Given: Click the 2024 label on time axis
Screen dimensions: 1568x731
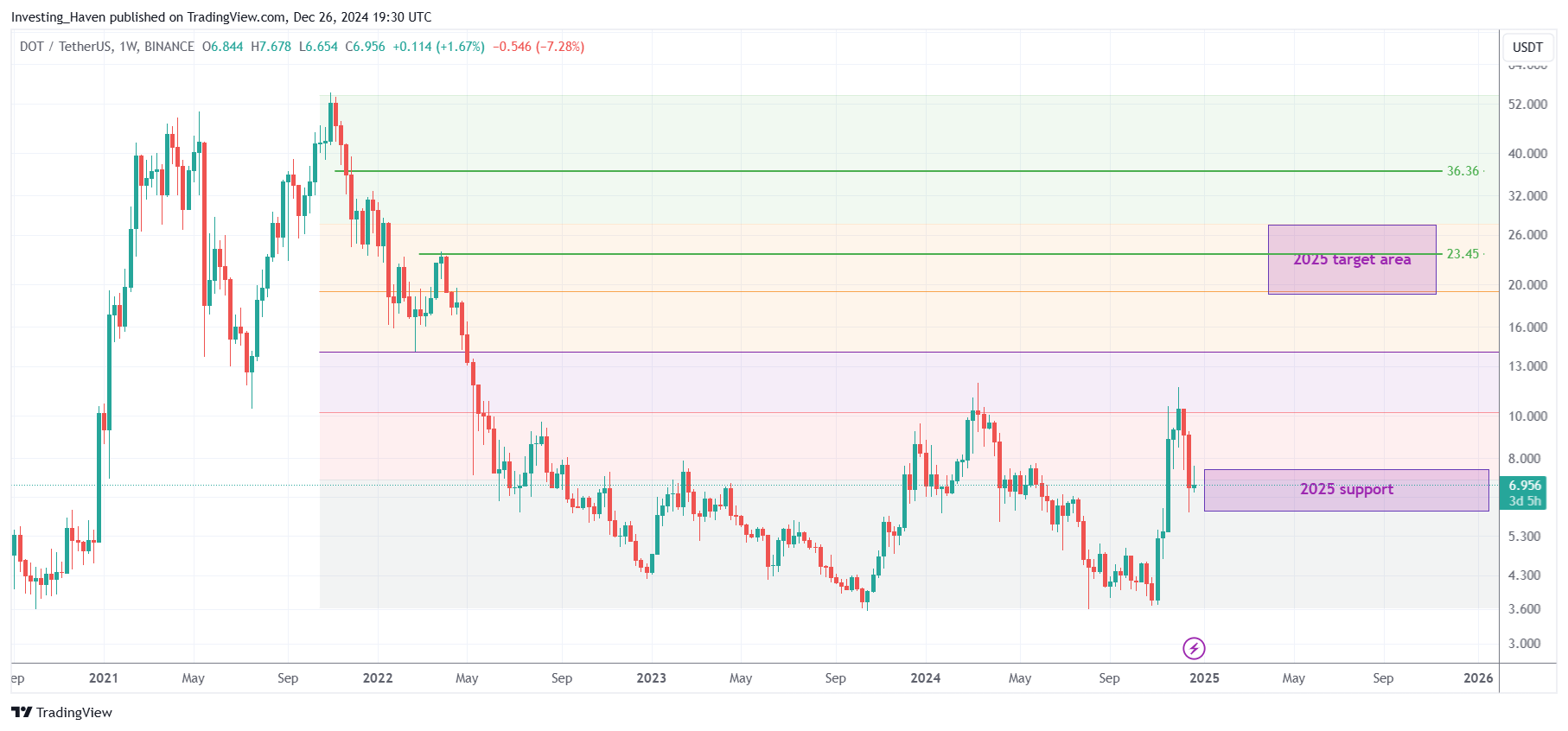Looking at the screenshot, I should click(926, 678).
